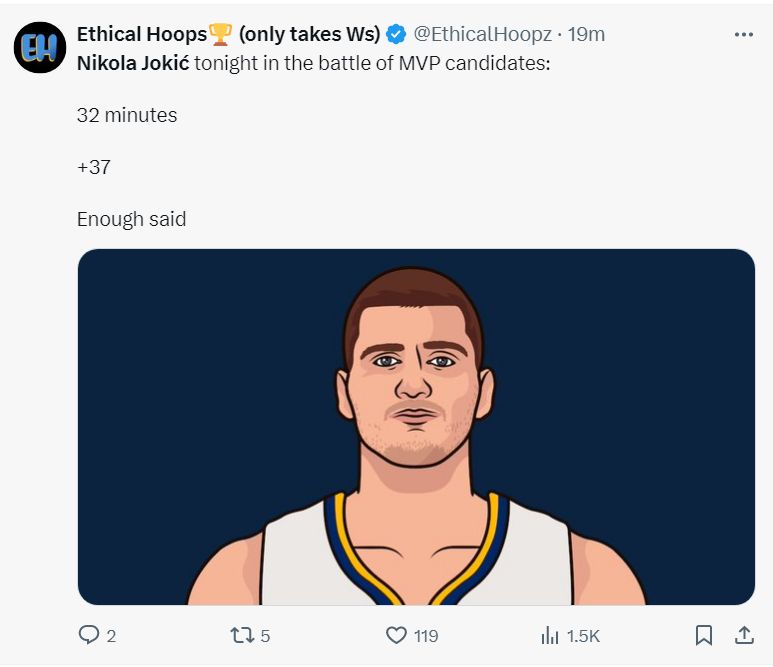Open the three-dot More menu
The image size is (773, 667).
click(x=743, y=34)
